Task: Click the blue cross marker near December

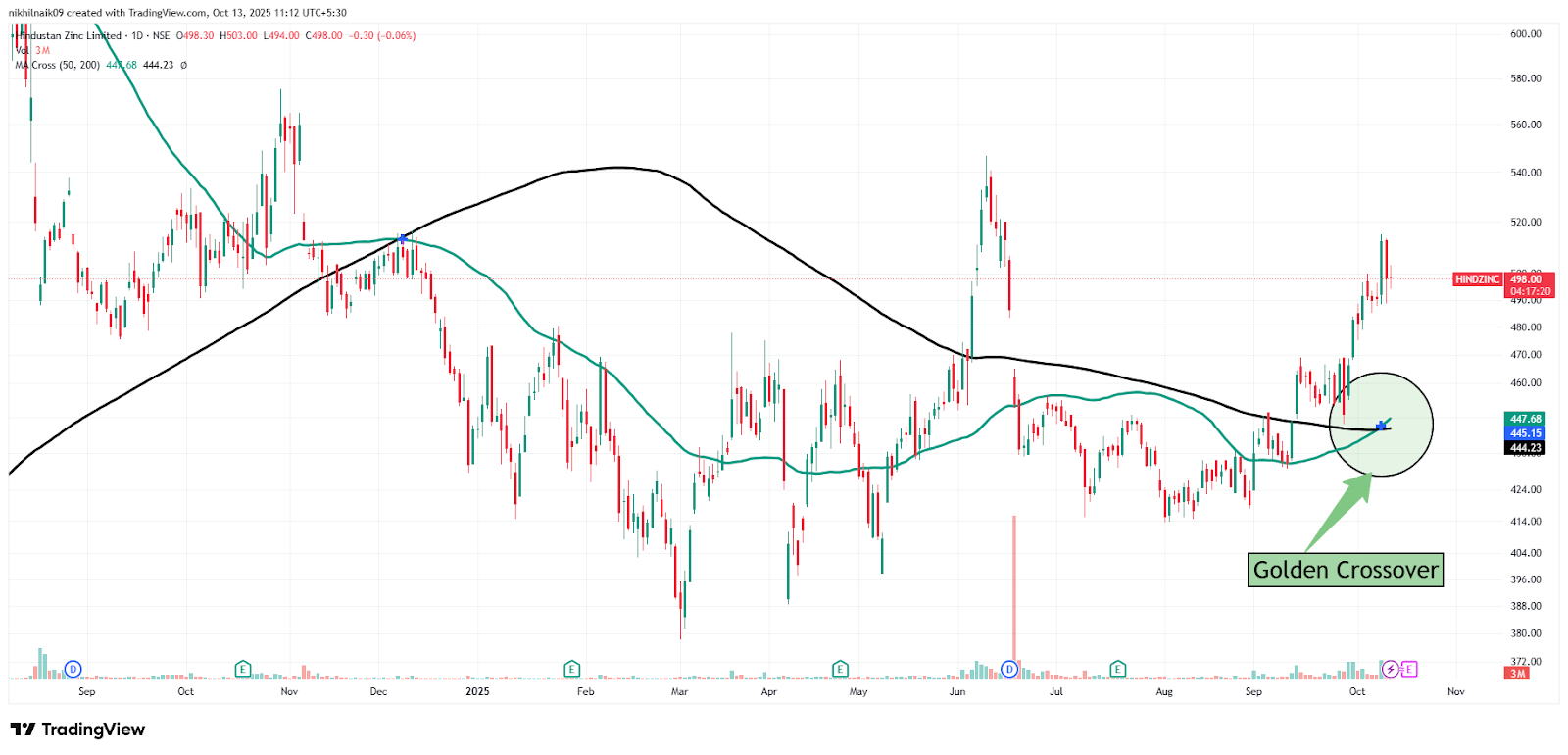Action: pyautogui.click(x=403, y=239)
